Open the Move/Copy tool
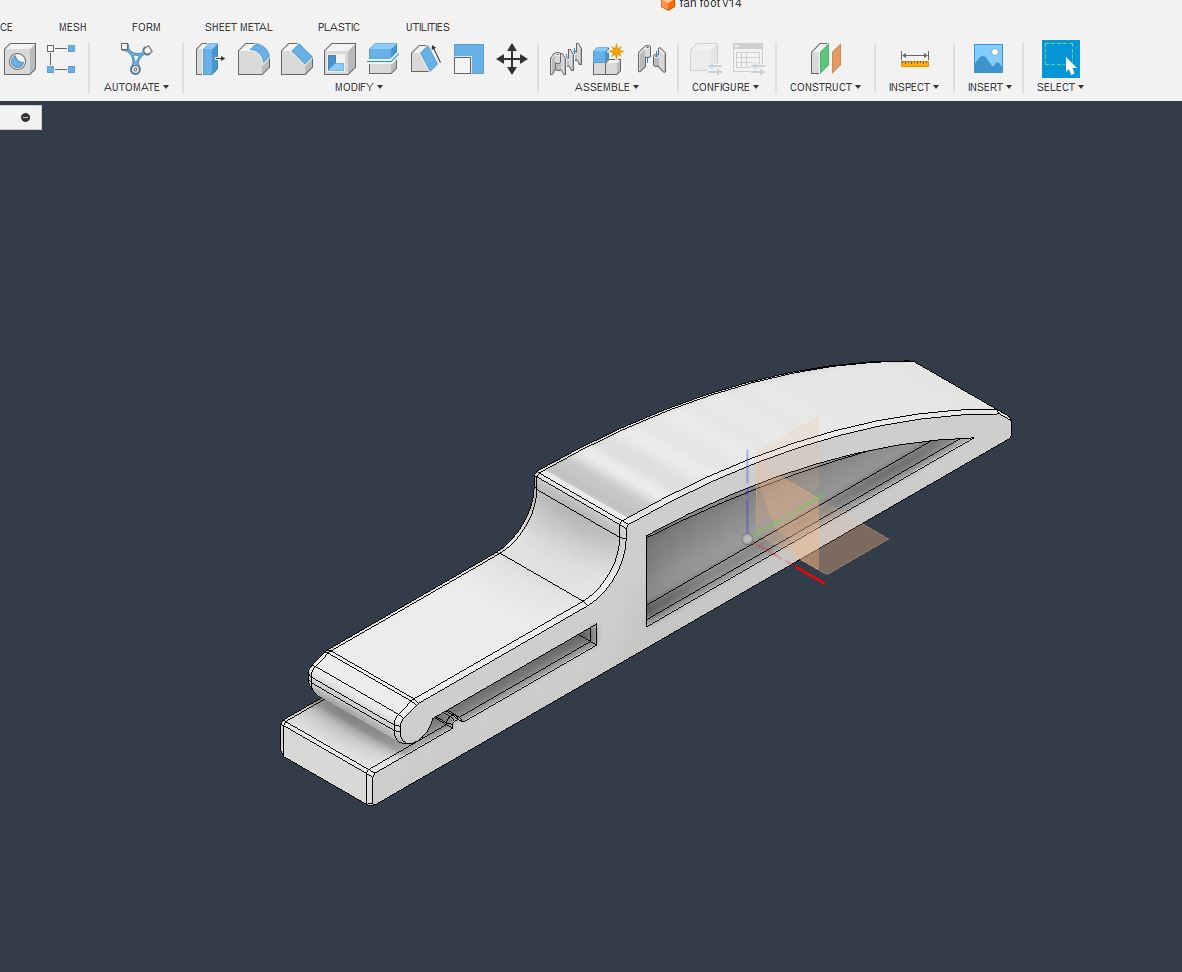The height and width of the screenshot is (972, 1182). pos(511,59)
